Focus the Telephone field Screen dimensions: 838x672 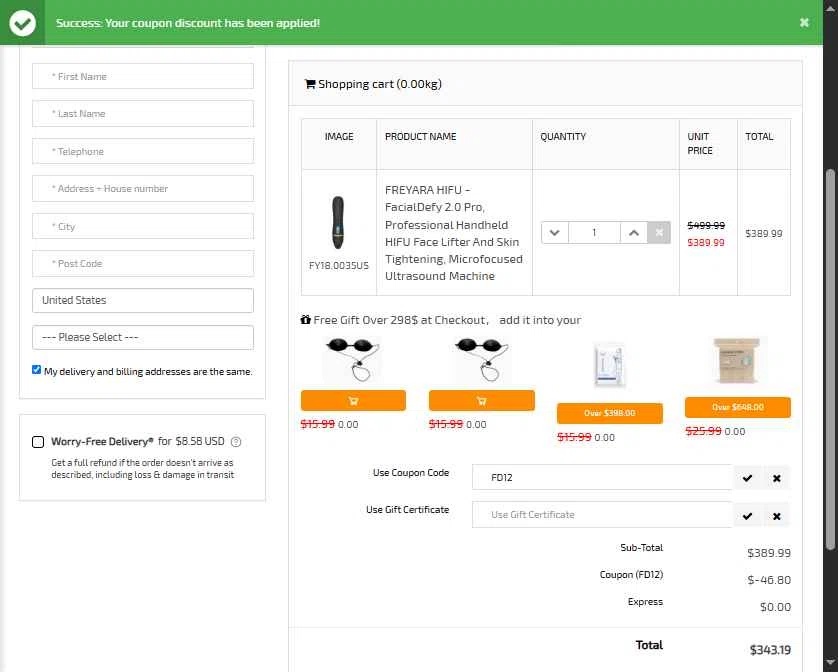[x=143, y=151]
